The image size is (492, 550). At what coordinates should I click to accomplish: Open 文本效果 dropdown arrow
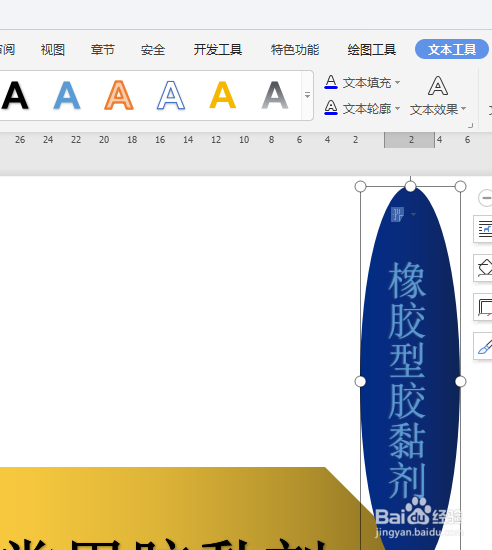[464, 109]
